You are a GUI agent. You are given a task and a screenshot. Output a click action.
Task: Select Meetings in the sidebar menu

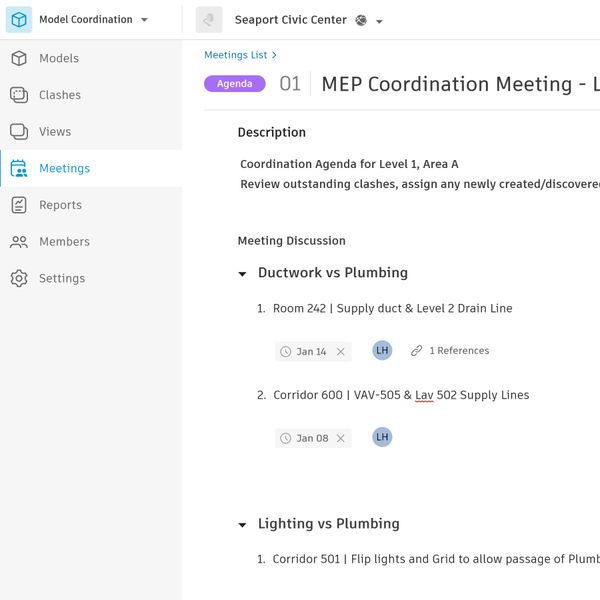click(64, 168)
